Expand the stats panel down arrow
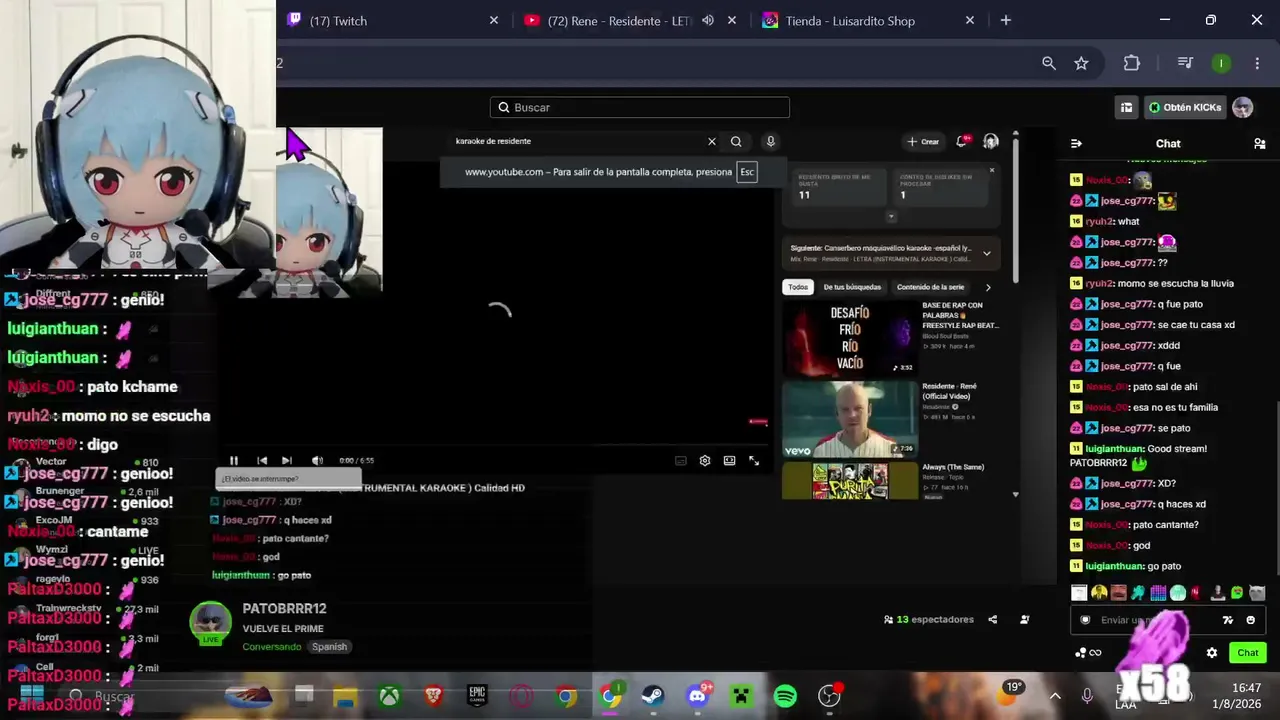The height and width of the screenshot is (720, 1280). coord(891,217)
